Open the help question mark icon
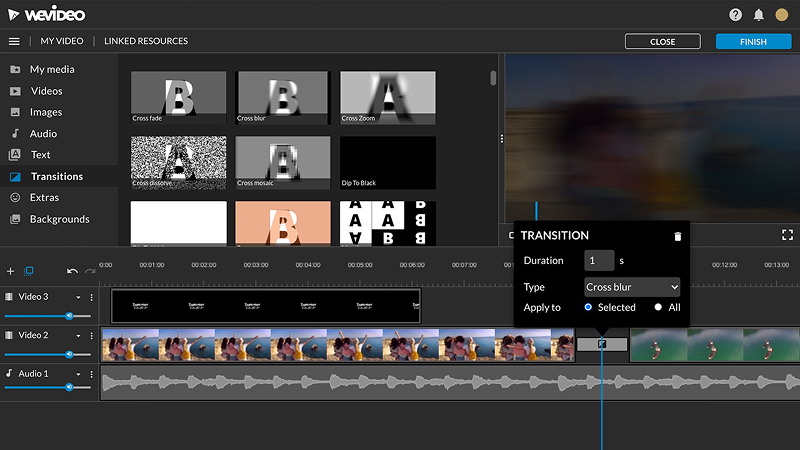 point(736,15)
